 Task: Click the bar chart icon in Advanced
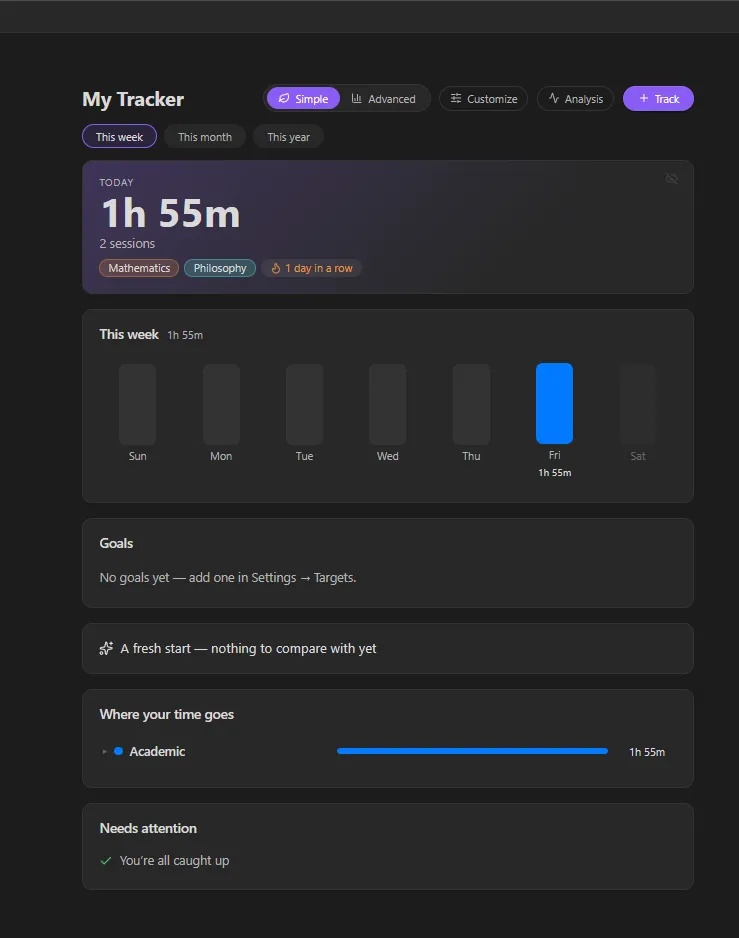356,99
